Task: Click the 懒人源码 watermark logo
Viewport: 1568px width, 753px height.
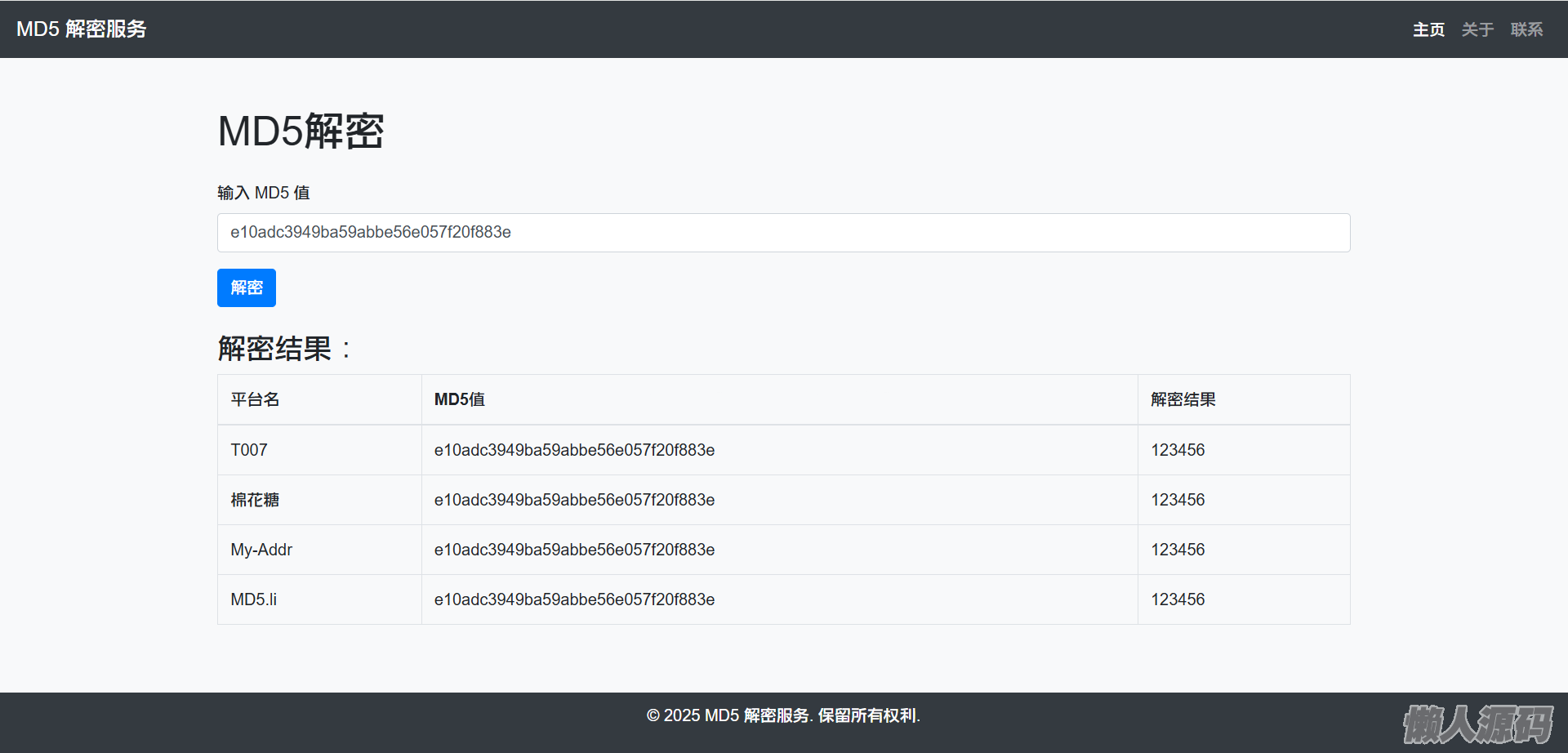Action: coord(1477,724)
